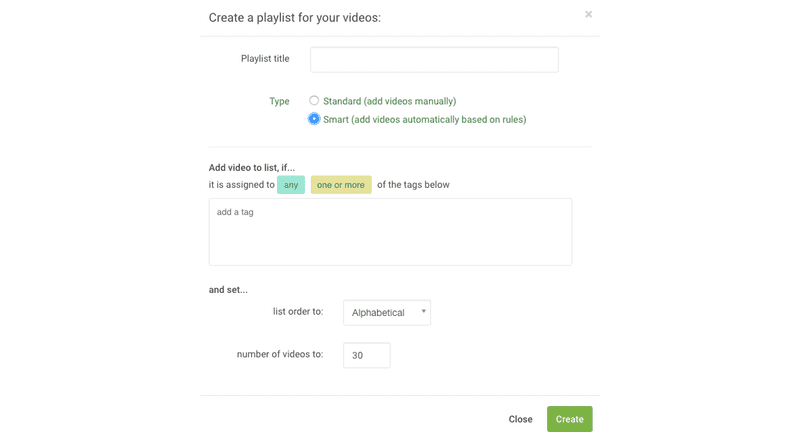Focus the number of videos field showing 30

tap(366, 355)
